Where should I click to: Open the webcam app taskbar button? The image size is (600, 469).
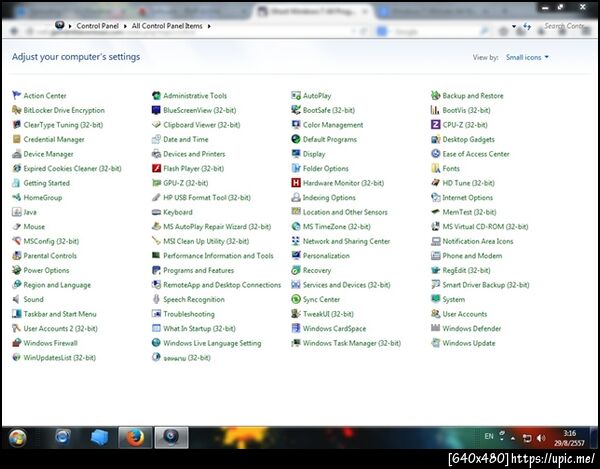[171, 437]
